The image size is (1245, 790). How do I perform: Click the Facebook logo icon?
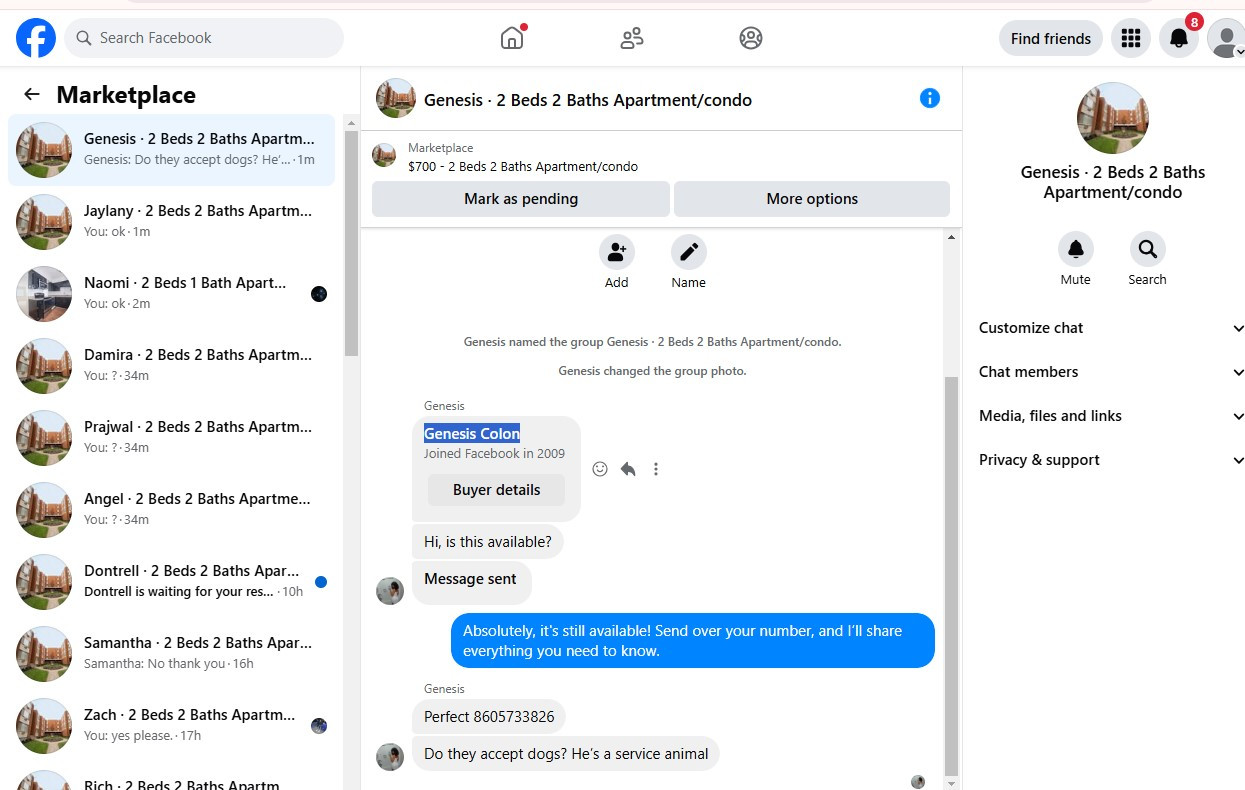tap(36, 38)
